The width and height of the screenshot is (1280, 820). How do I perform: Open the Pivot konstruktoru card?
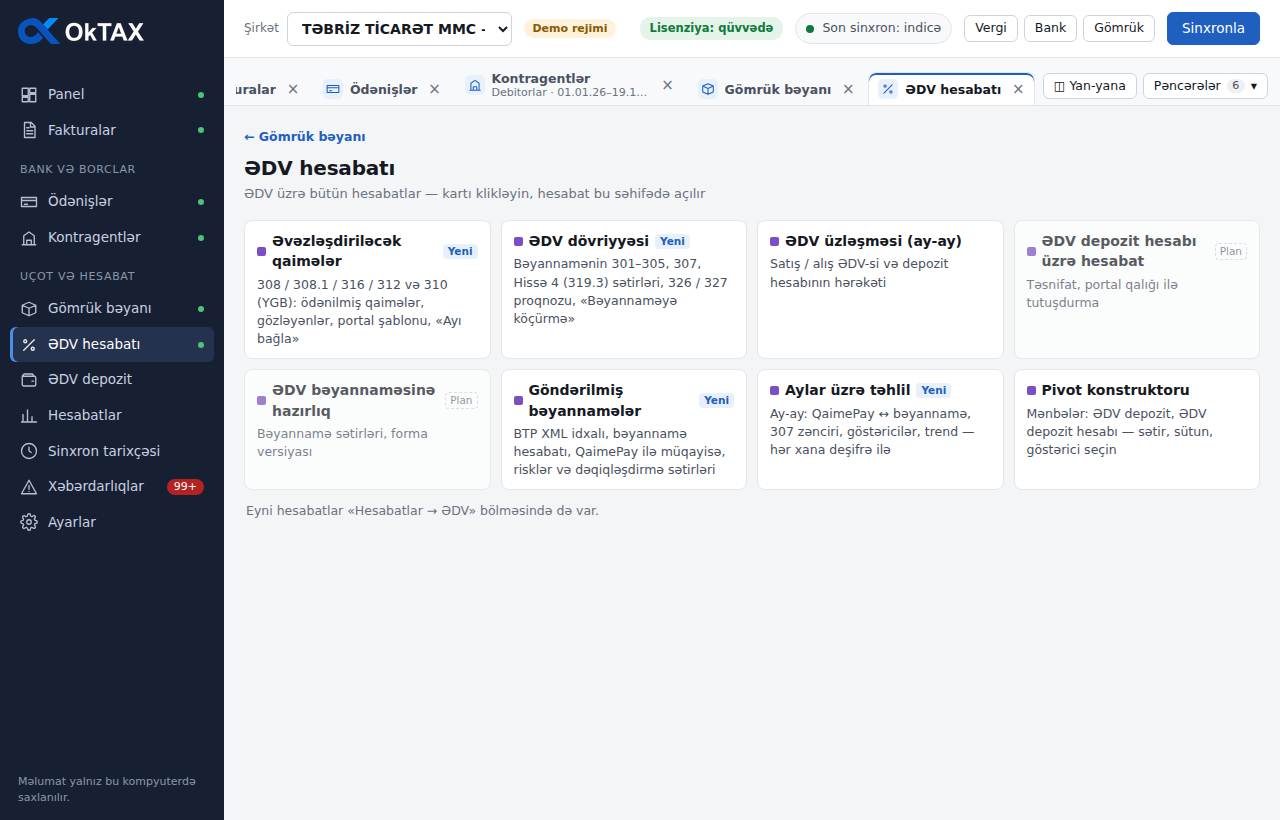coord(1137,429)
